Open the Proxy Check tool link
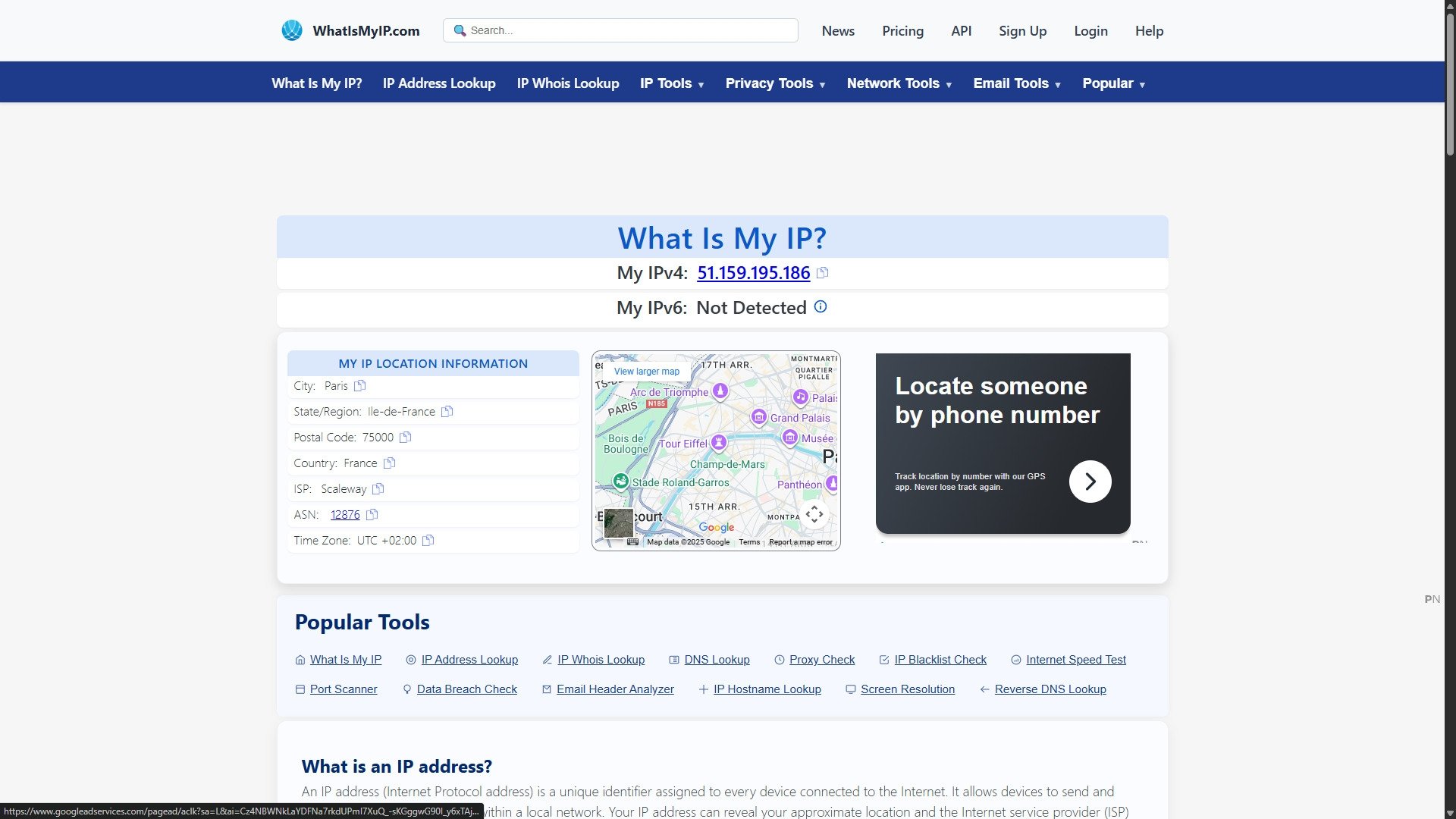Screen dimensions: 1456x819 pyautogui.click(x=821, y=660)
